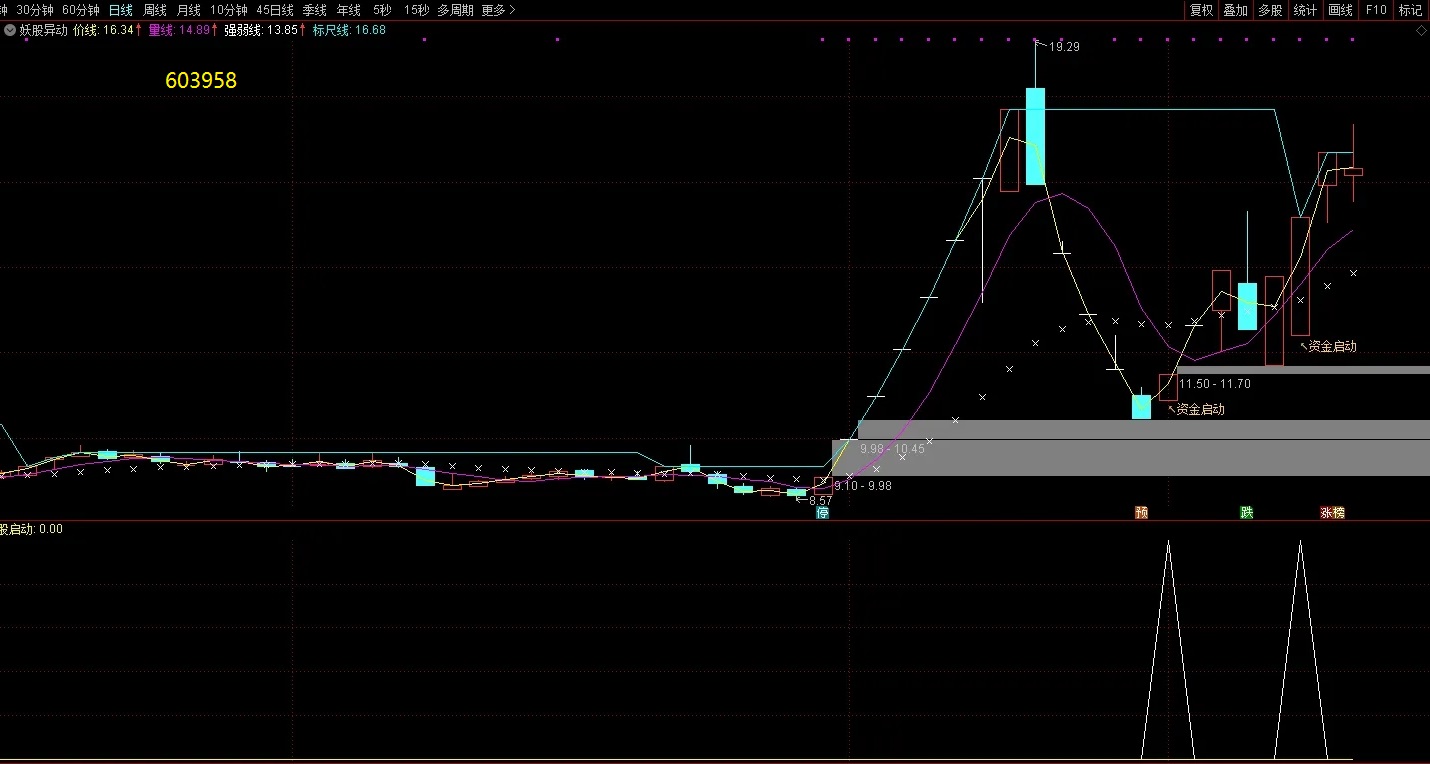Click the 9.10 - 9.98 range label

(863, 486)
